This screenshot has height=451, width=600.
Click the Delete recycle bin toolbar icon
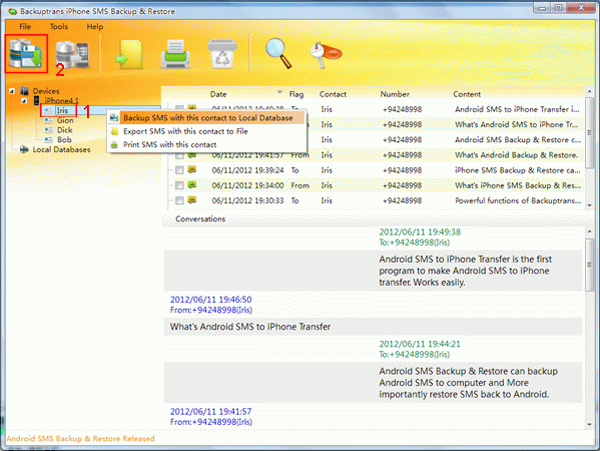tap(222, 54)
